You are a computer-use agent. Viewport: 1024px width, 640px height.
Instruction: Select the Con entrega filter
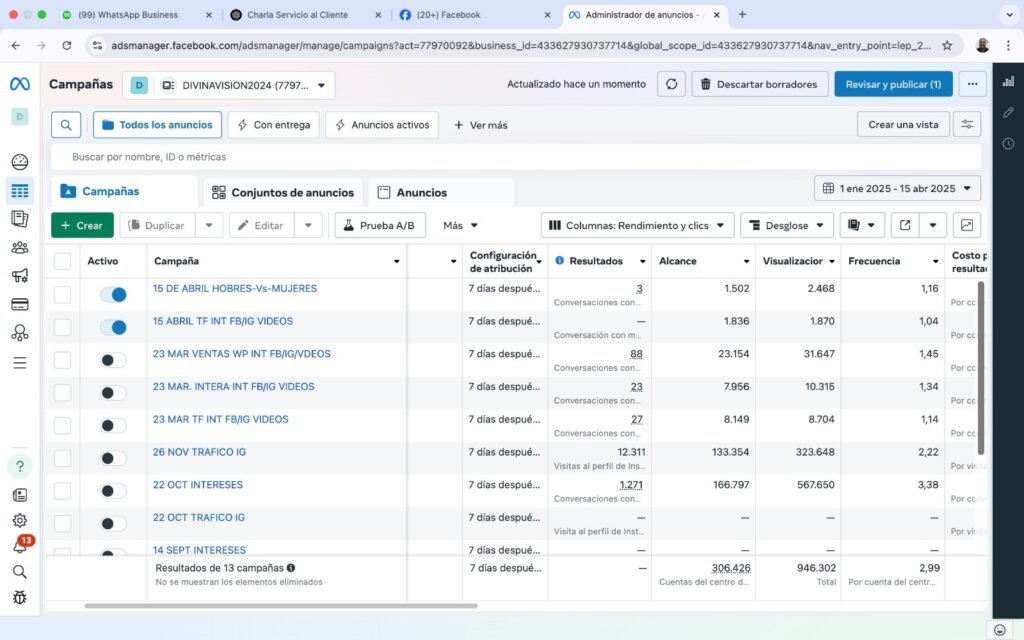point(274,125)
